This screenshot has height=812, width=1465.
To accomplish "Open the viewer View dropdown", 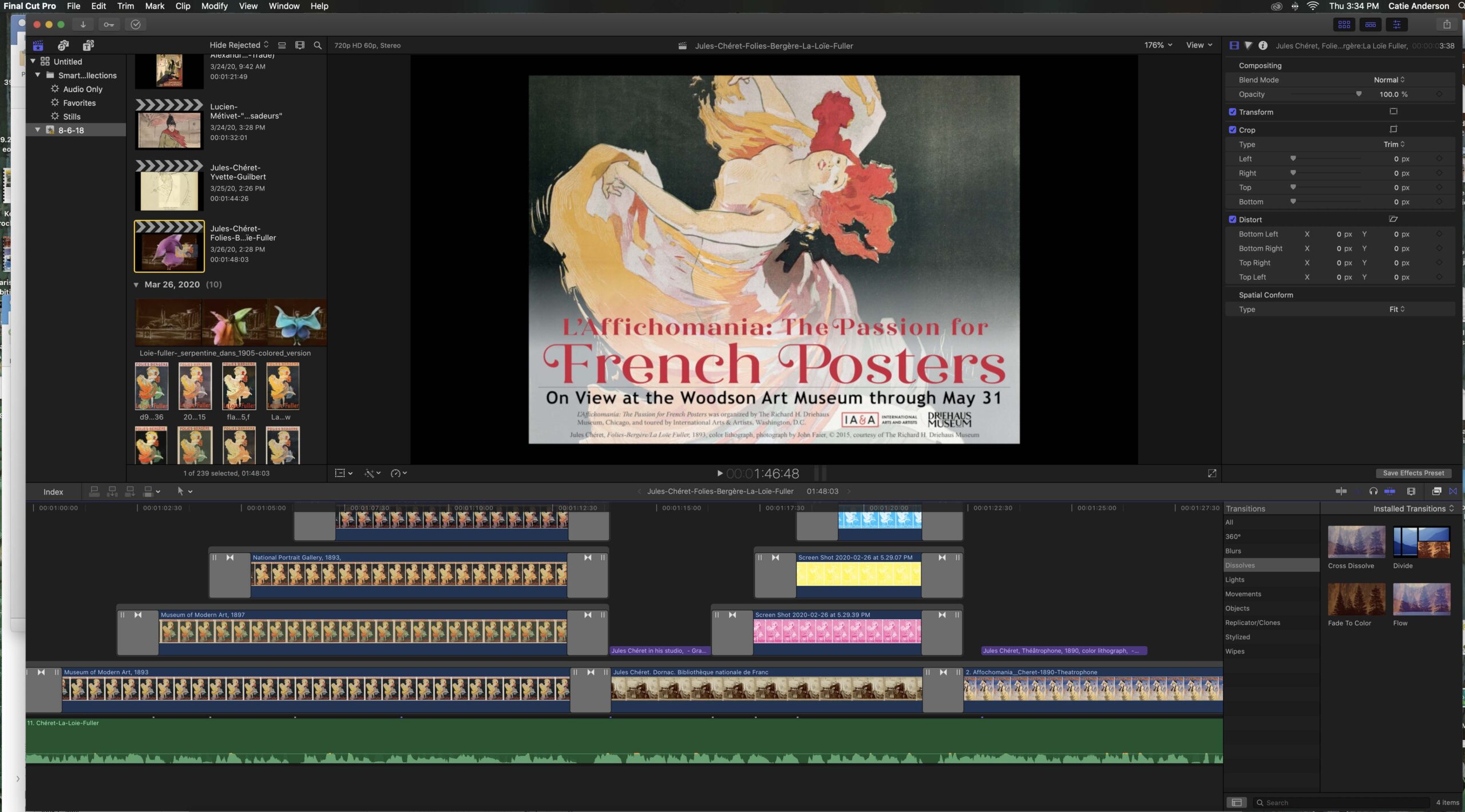I will point(1199,45).
